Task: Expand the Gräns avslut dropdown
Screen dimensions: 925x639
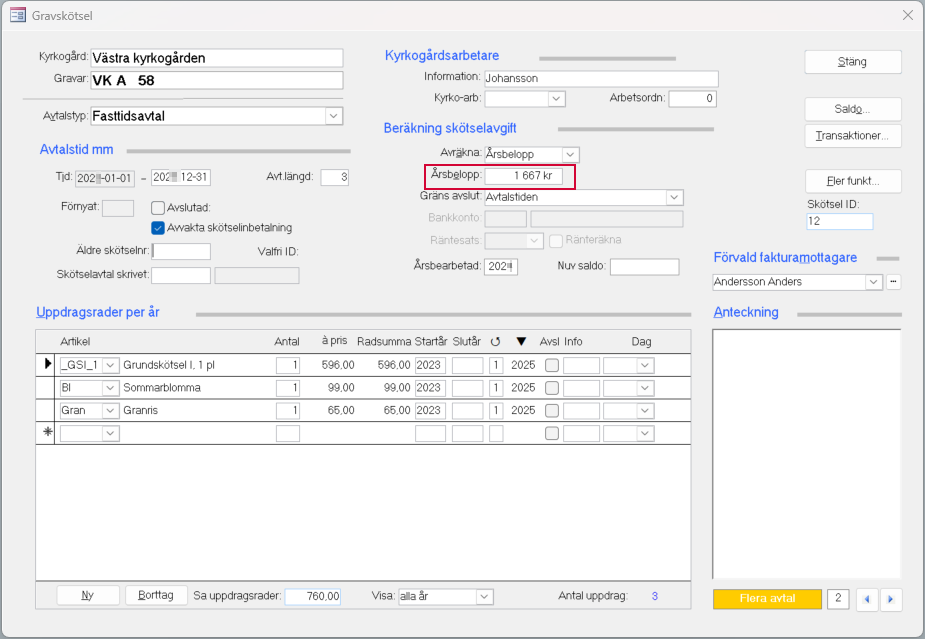Action: tap(674, 197)
